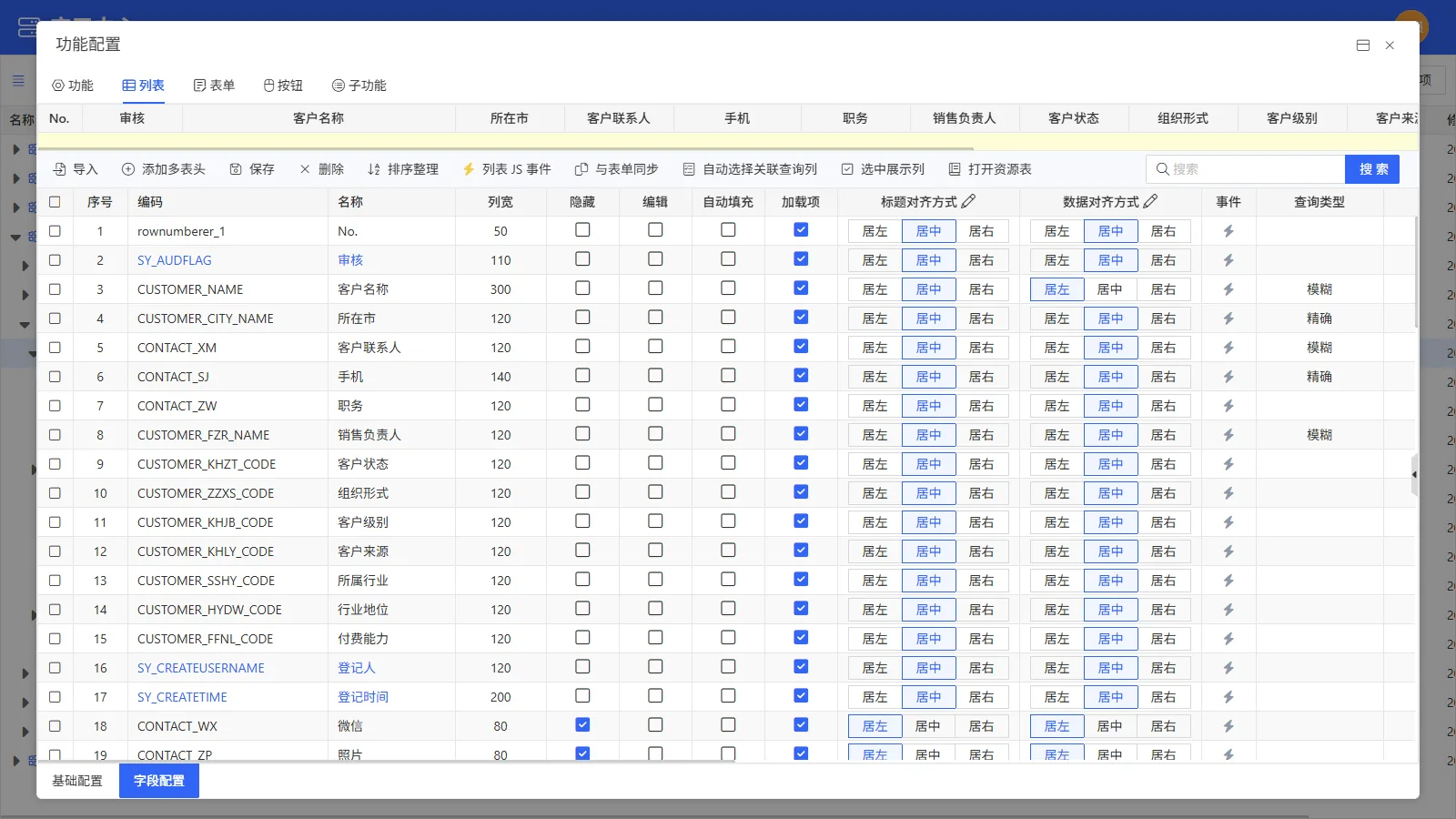Select row checkbox for CUSTOMER_NAME
Viewport: 1456px width, 819px height.
click(x=55, y=289)
